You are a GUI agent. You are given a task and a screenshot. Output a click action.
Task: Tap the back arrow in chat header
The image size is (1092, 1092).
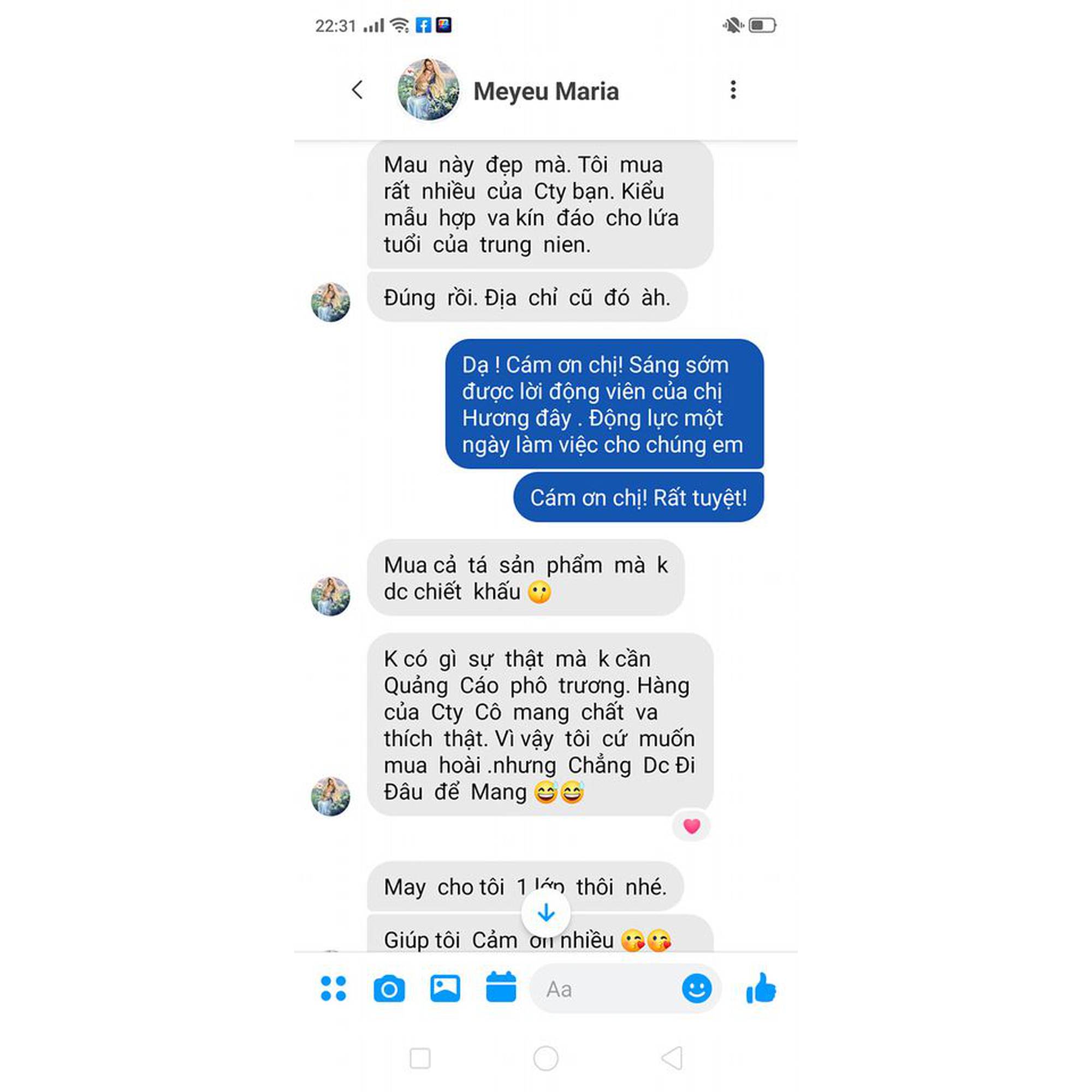tap(357, 90)
